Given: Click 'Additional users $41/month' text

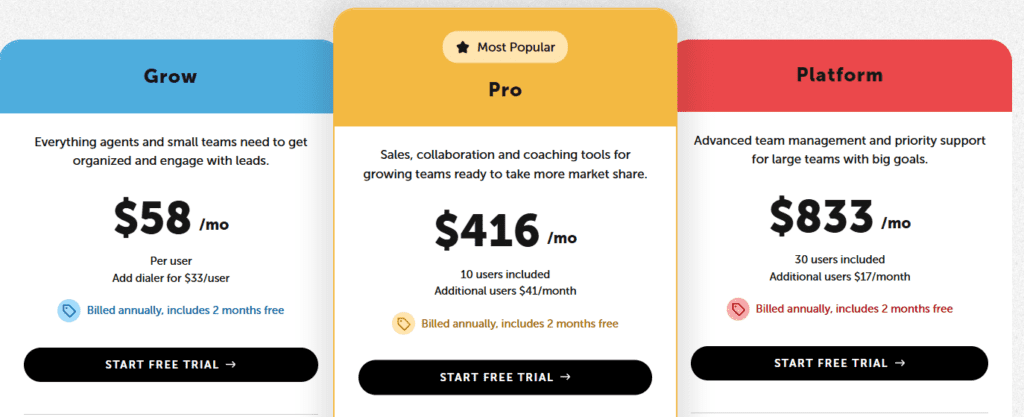Looking at the screenshot, I should pos(505,290).
